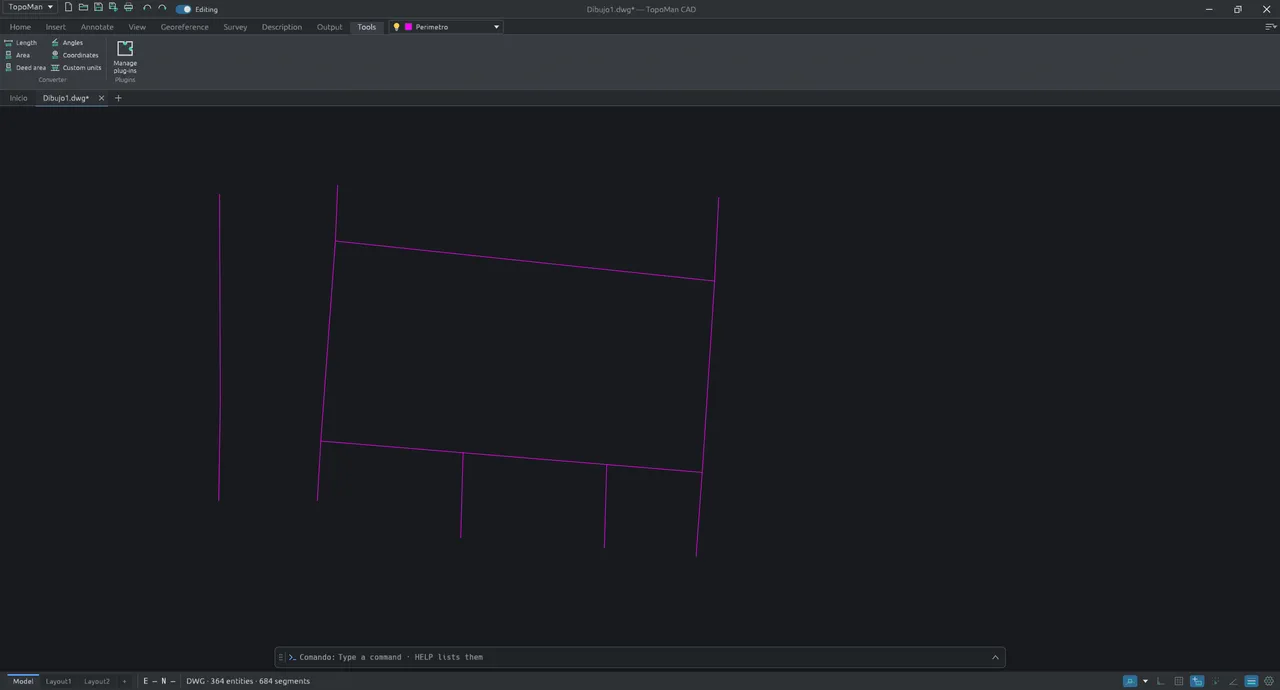Switch to the Model space tab
This screenshot has height=690, width=1280.
[22, 681]
